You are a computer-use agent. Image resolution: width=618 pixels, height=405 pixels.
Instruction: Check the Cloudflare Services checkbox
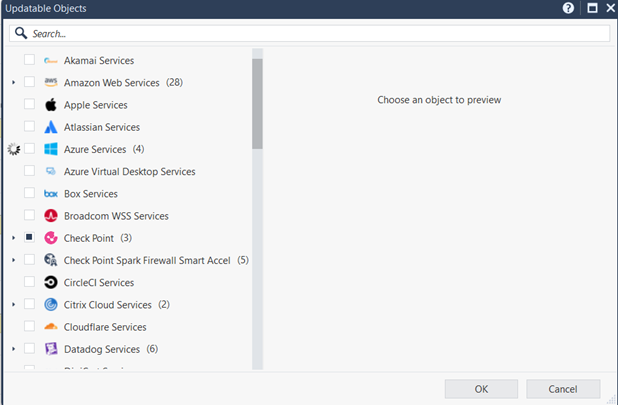coord(30,326)
